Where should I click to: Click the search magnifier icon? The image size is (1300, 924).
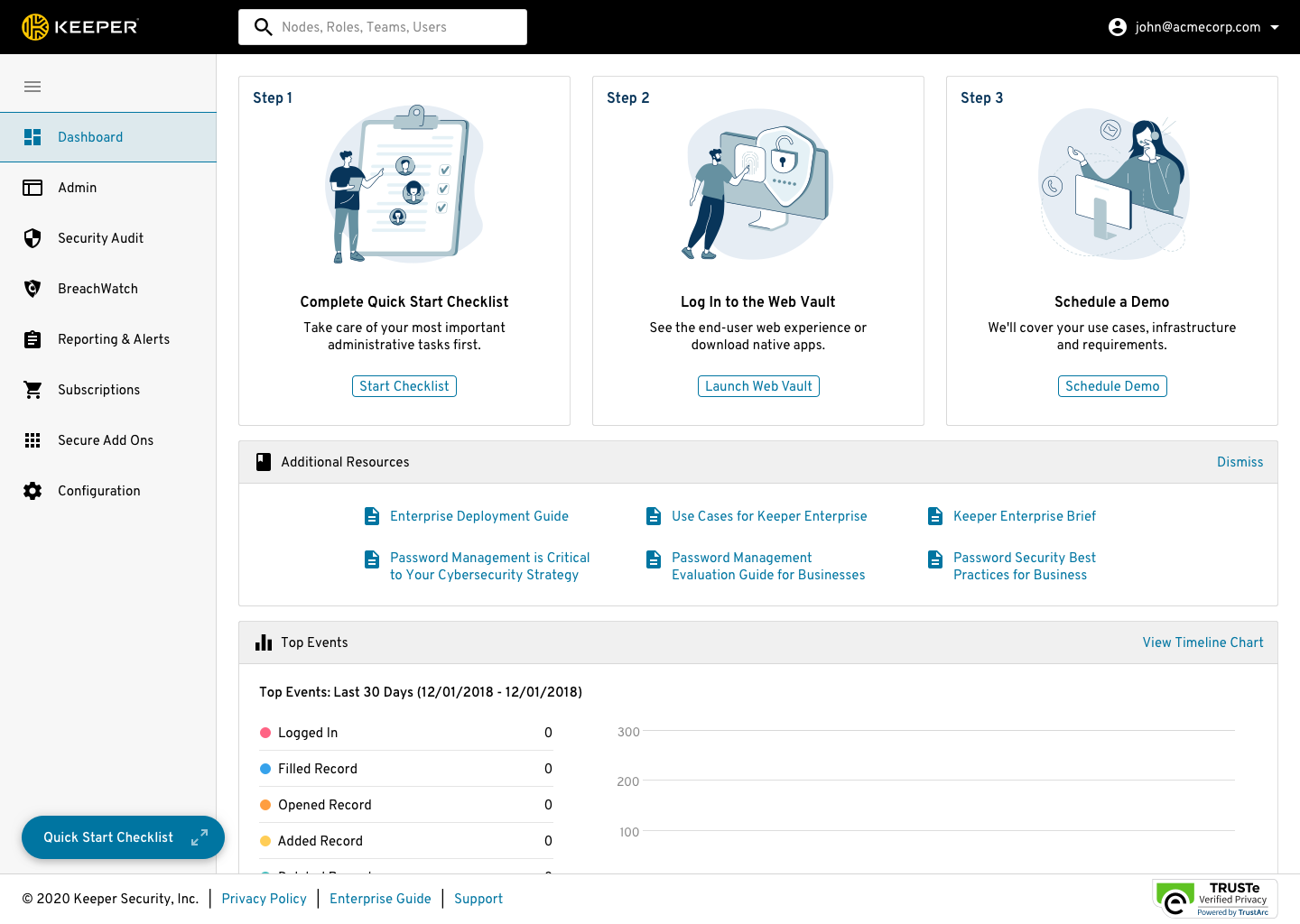tap(263, 27)
